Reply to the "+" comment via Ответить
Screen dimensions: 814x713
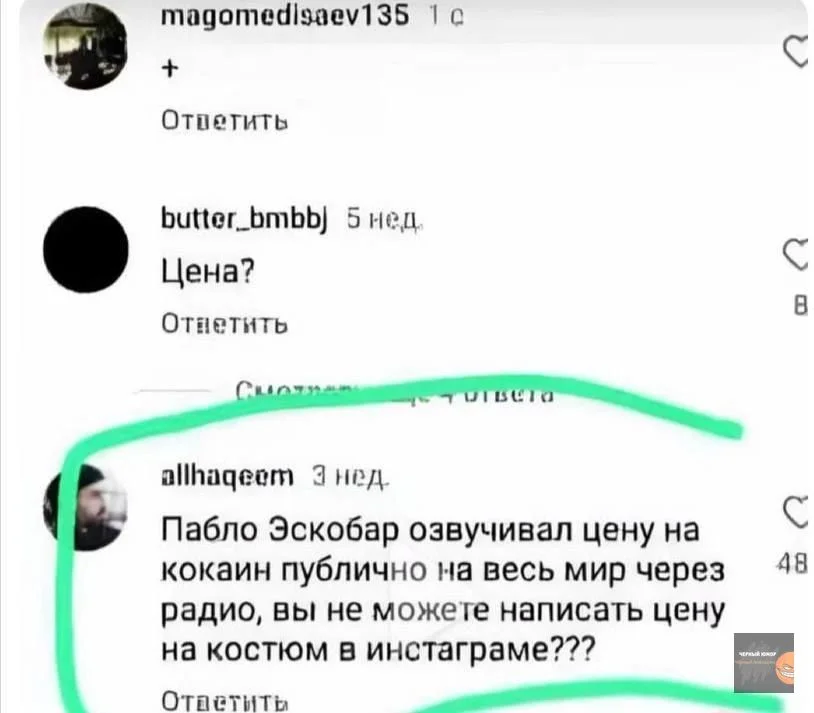[x=225, y=121]
